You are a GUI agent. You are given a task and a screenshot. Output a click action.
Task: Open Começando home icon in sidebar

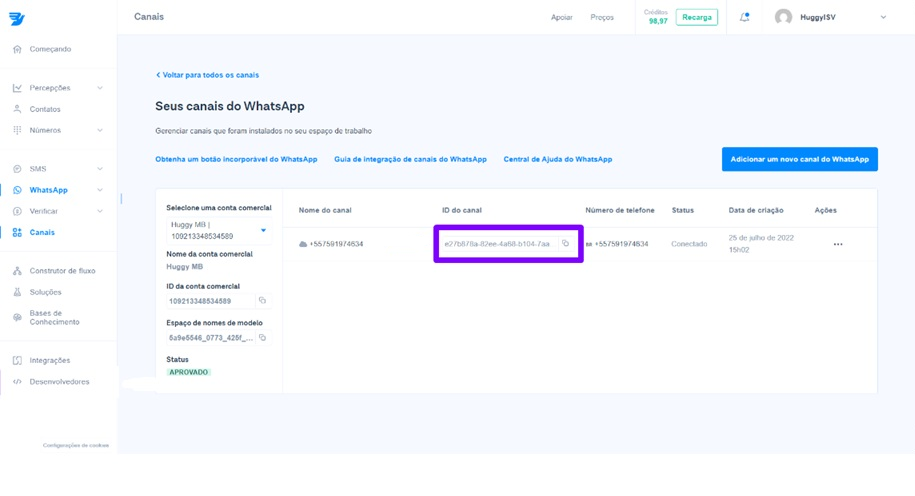point(17,49)
